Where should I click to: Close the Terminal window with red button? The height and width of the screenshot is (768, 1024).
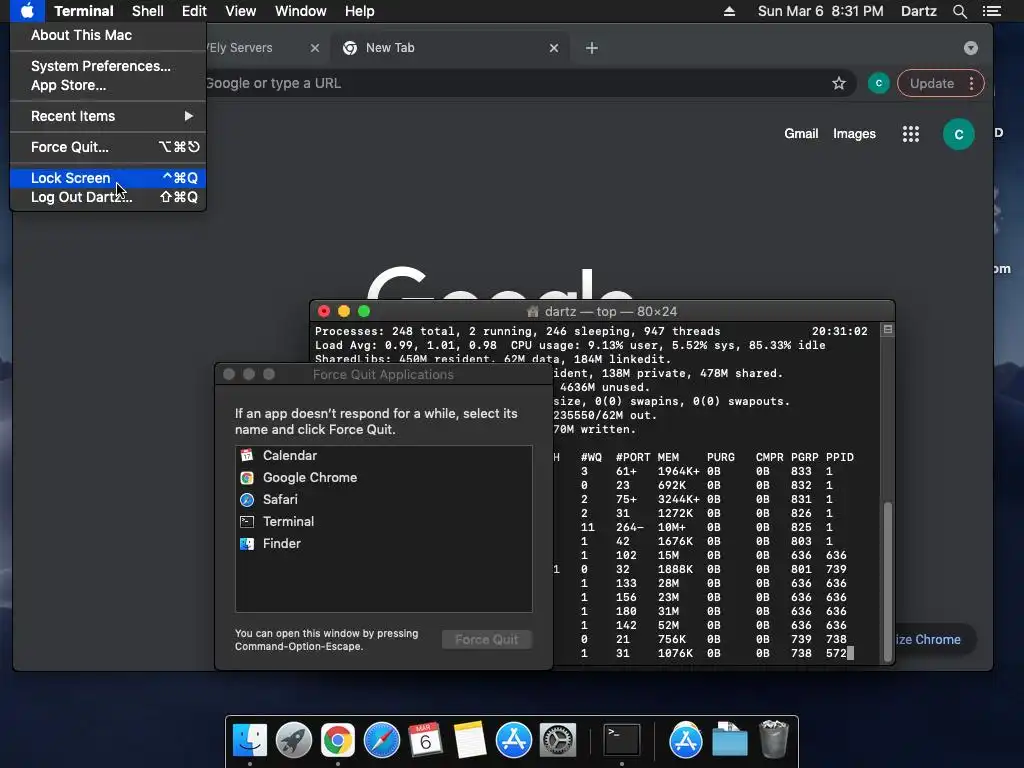coord(324,312)
